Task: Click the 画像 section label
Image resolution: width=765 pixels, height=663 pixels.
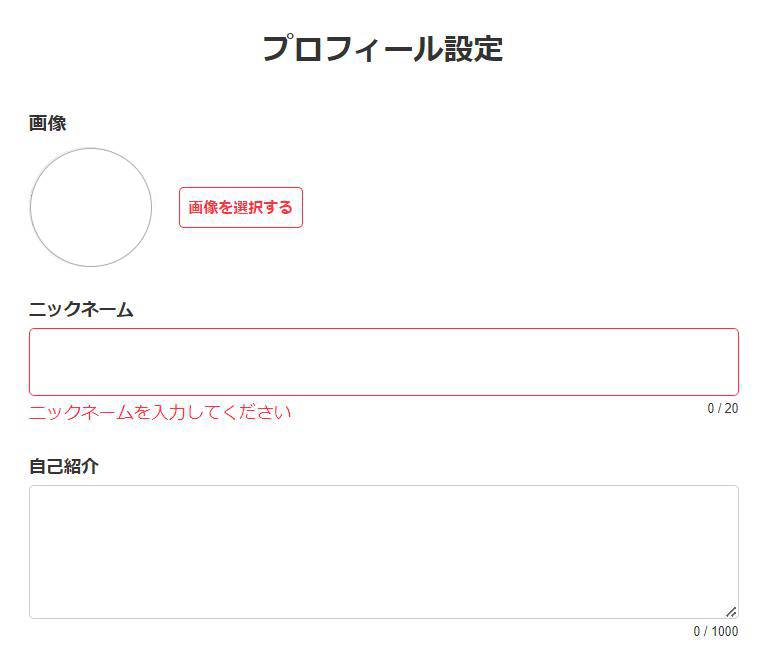Action: pyautogui.click(x=48, y=123)
